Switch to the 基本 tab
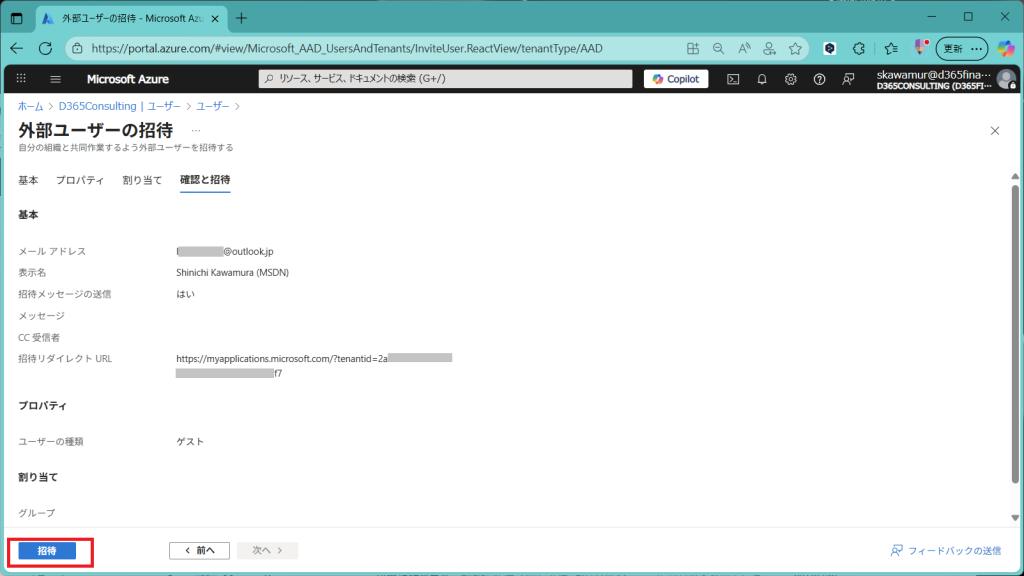 point(28,180)
